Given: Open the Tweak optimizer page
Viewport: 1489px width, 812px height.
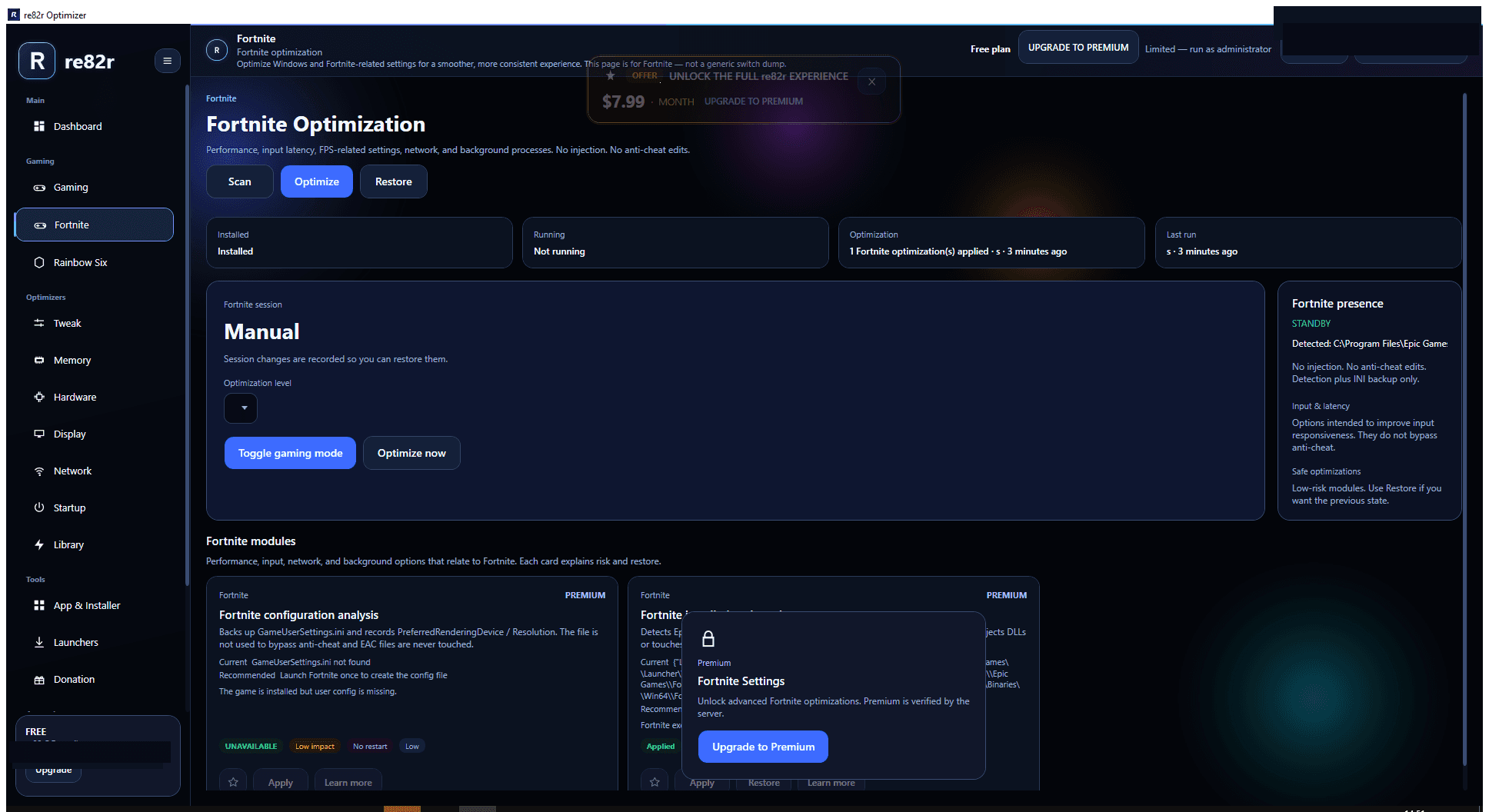Looking at the screenshot, I should pyautogui.click(x=94, y=323).
